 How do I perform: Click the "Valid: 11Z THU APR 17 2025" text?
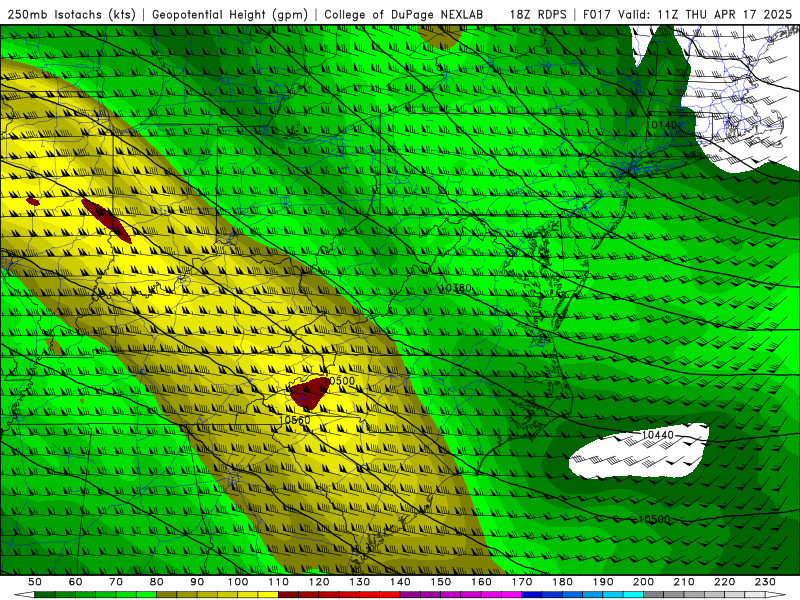point(705,15)
